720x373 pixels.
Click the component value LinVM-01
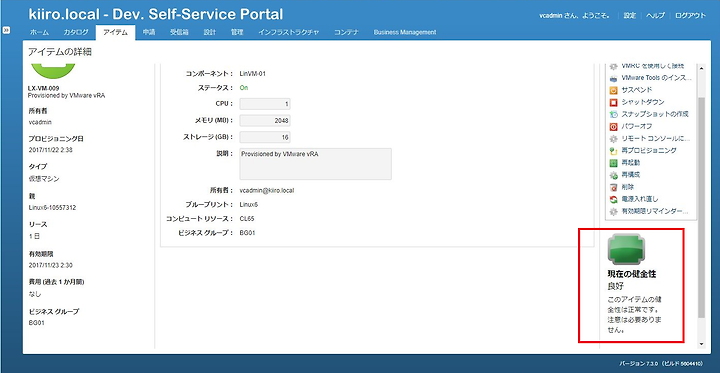click(x=253, y=73)
